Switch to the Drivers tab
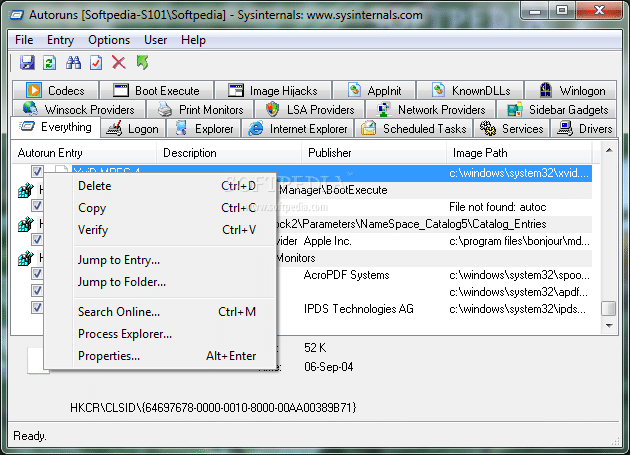Viewport: 630px width, 455px height. click(583, 129)
